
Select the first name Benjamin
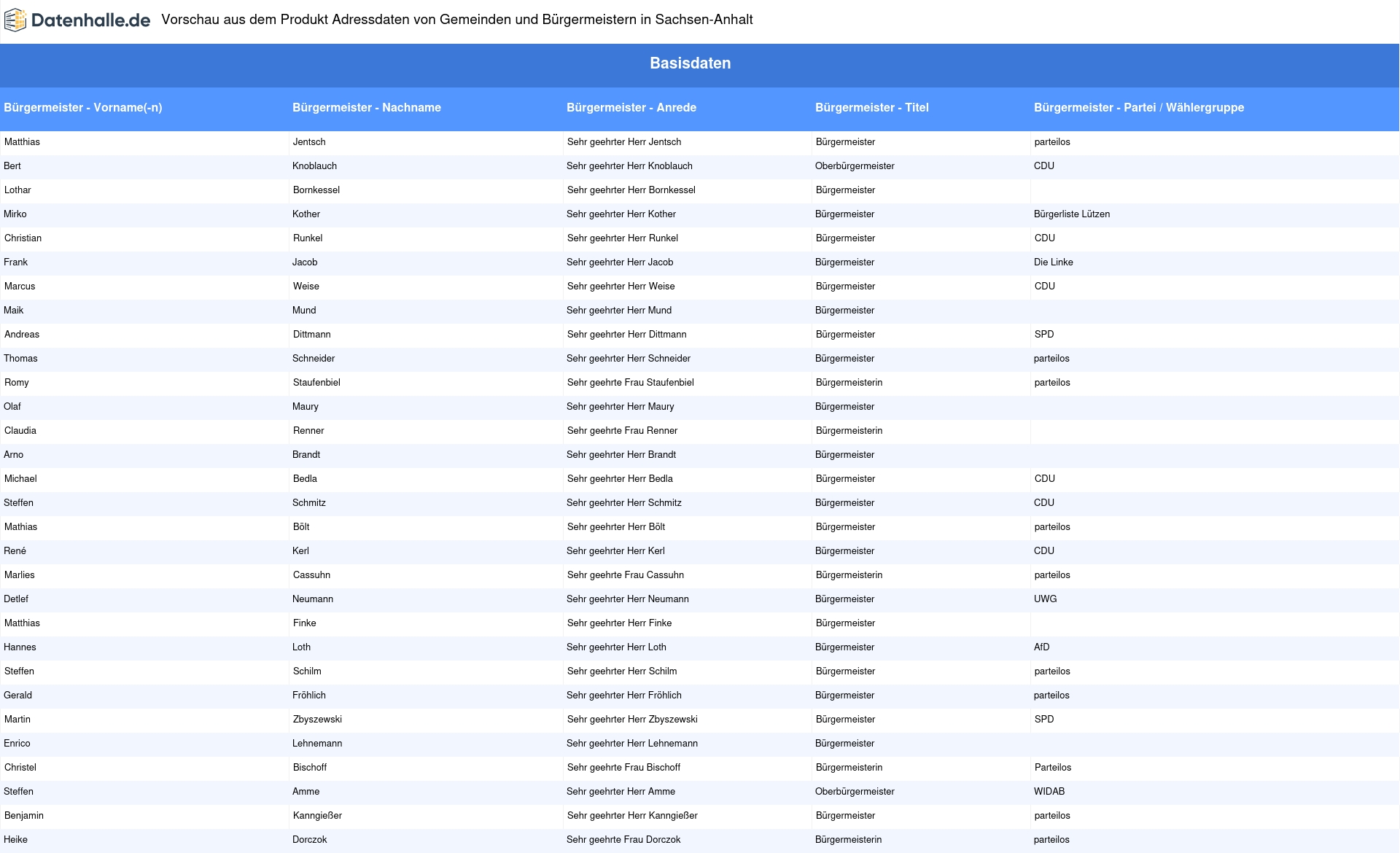coord(24,815)
